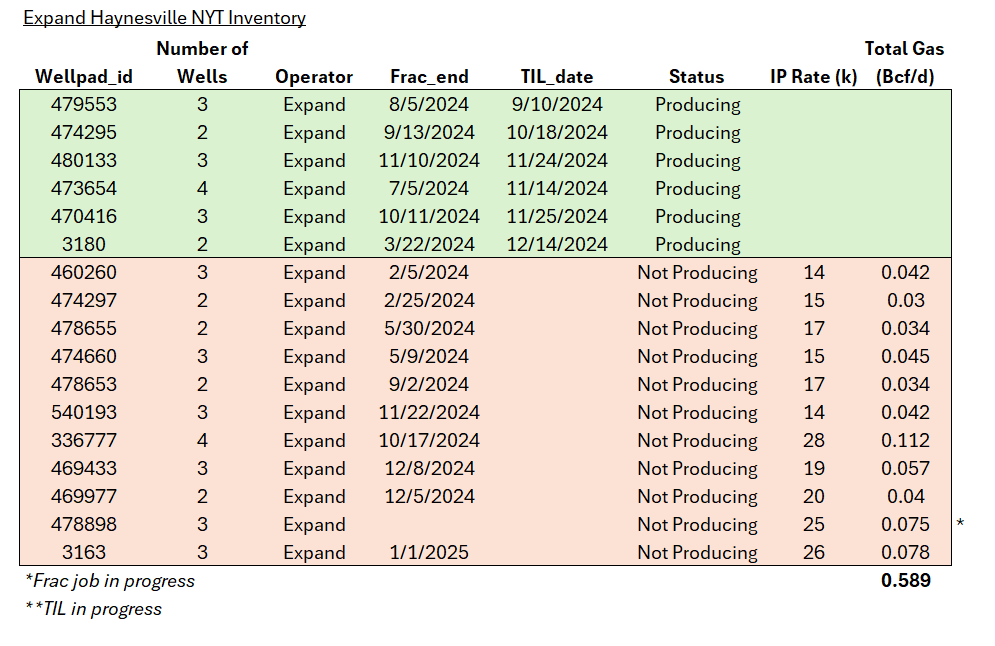Click the empty Frac_end cell for wellpad 478898
995x646 pixels.
[x=429, y=525]
